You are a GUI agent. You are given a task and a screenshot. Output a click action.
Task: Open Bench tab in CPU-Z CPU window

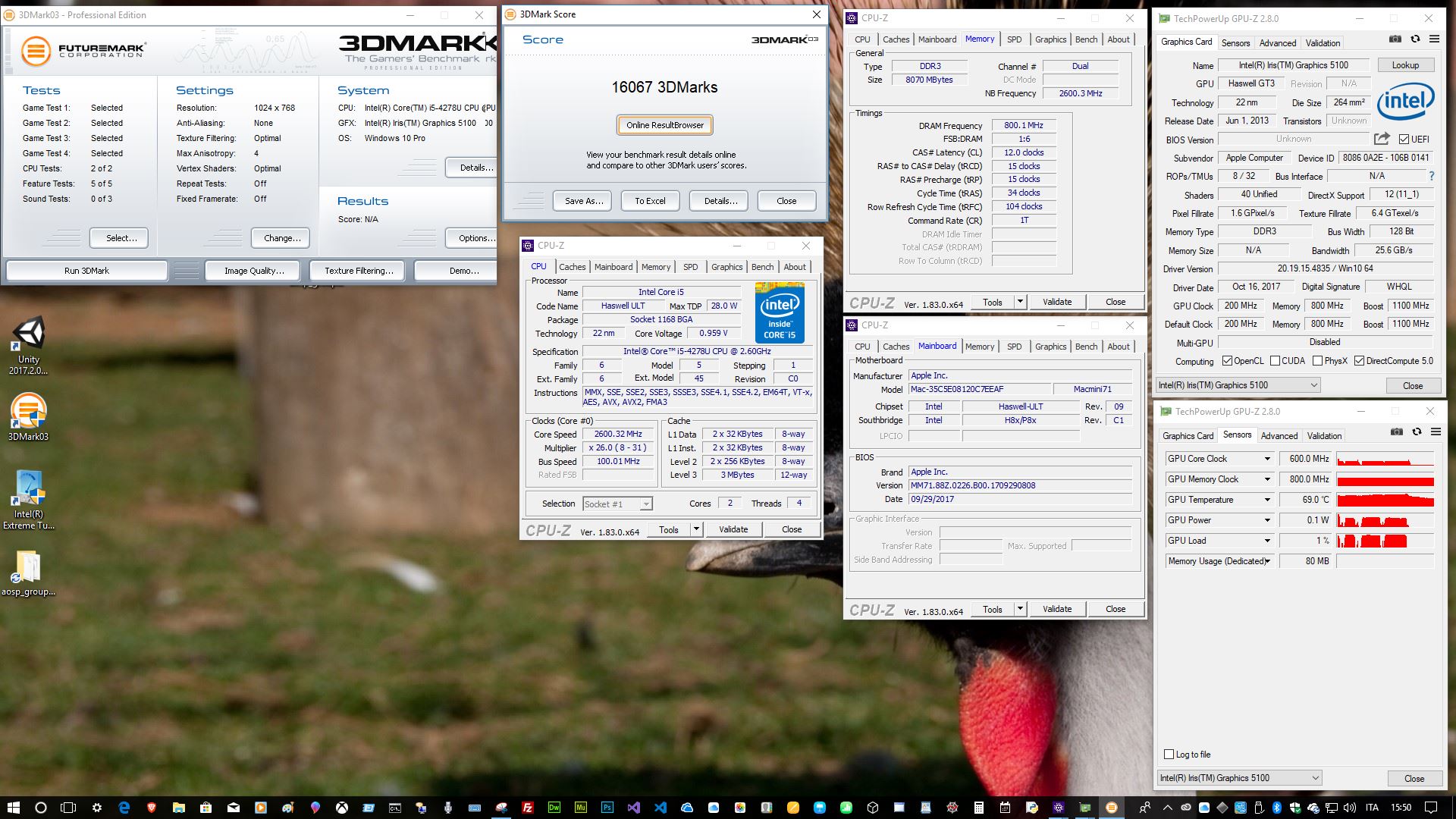click(762, 267)
